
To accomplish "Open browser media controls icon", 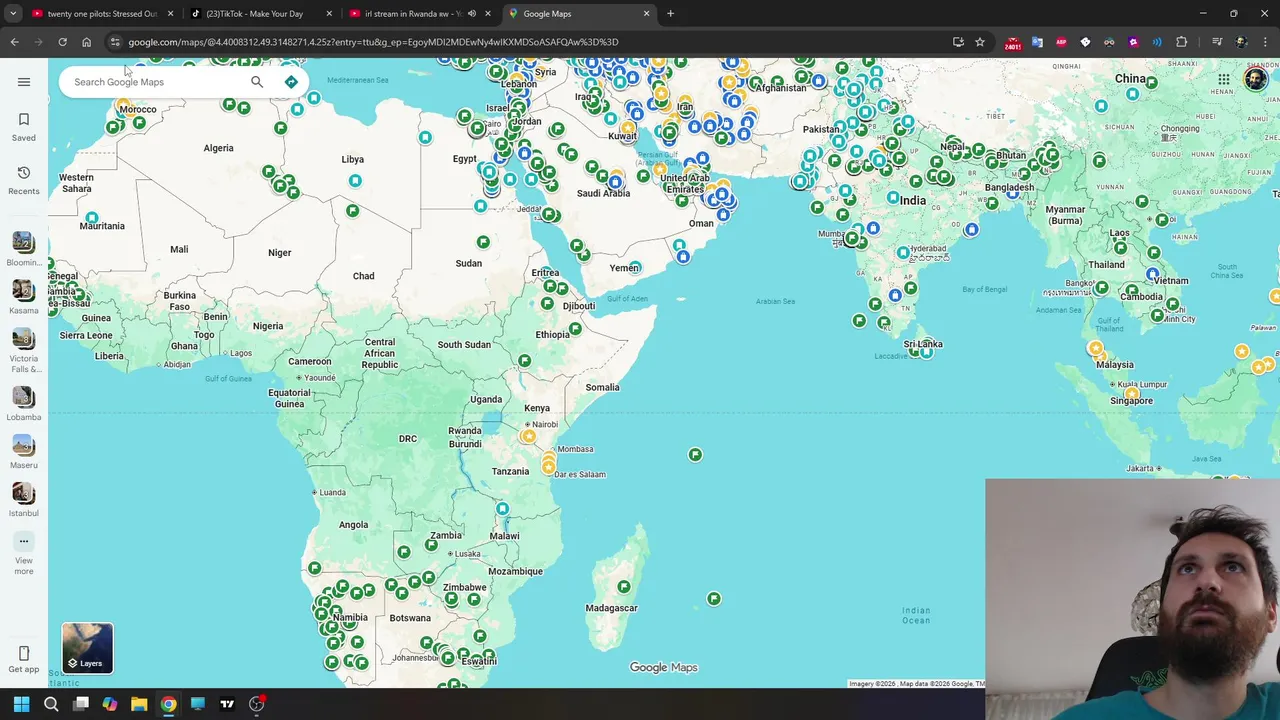I will coord(1217,42).
